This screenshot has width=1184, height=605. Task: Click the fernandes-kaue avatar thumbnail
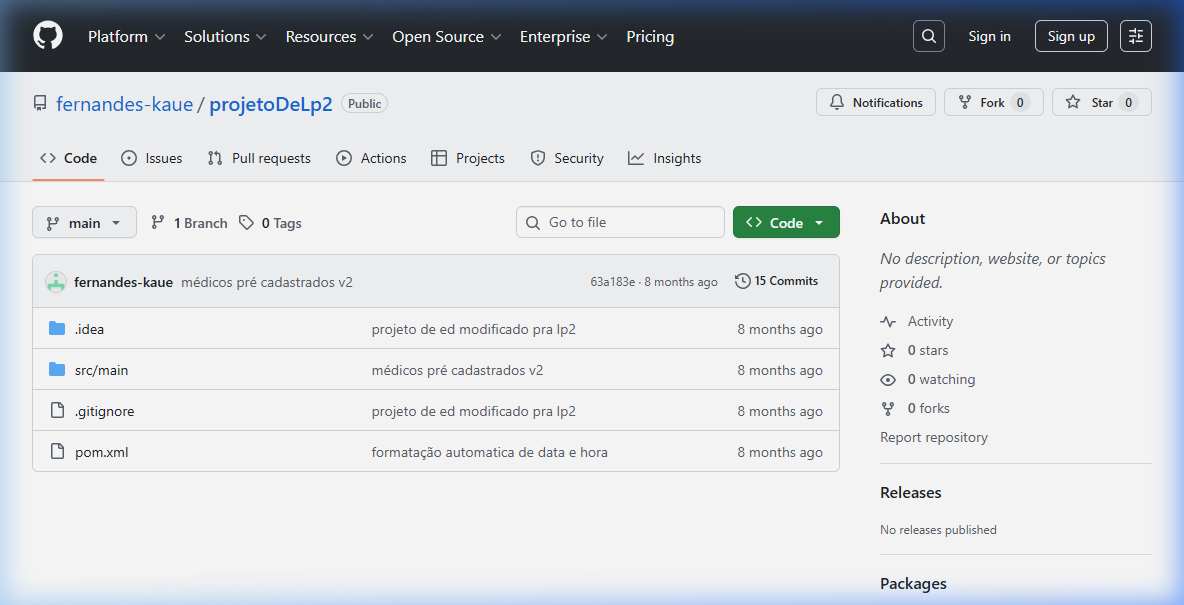(x=56, y=281)
